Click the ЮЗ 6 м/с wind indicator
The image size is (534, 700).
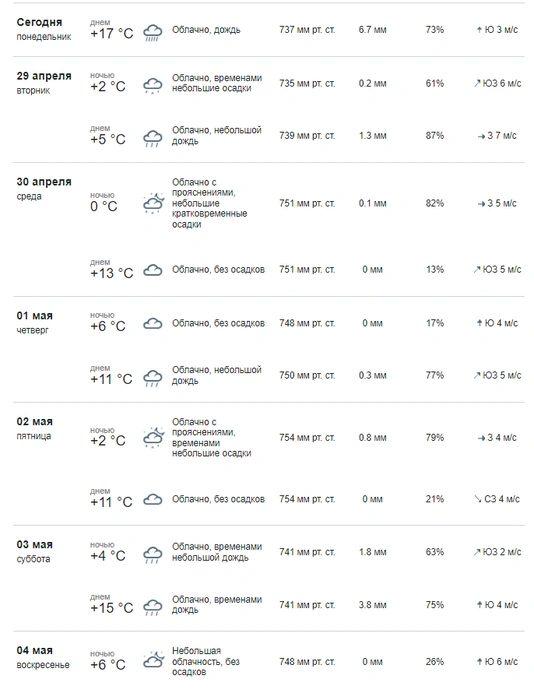click(497, 83)
